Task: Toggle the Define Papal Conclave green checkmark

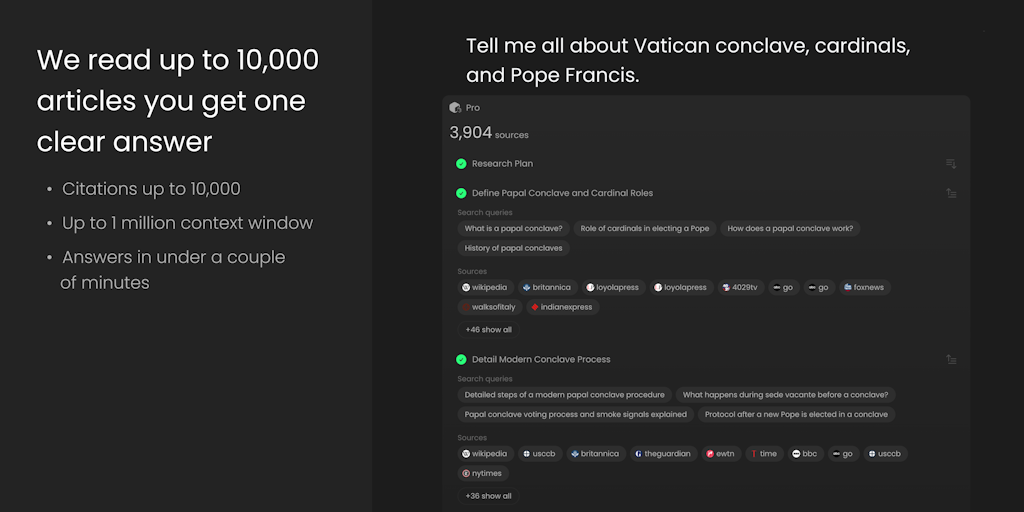Action: click(461, 193)
